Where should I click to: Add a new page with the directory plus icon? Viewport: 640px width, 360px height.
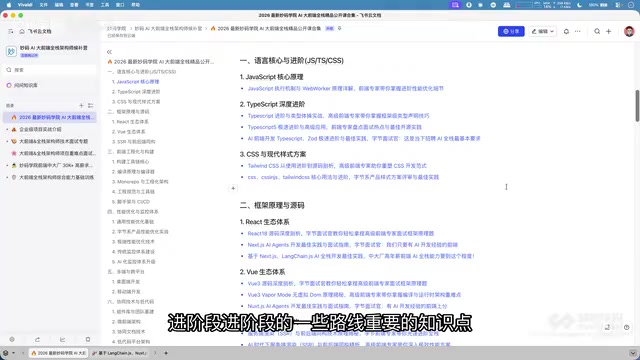point(81,105)
